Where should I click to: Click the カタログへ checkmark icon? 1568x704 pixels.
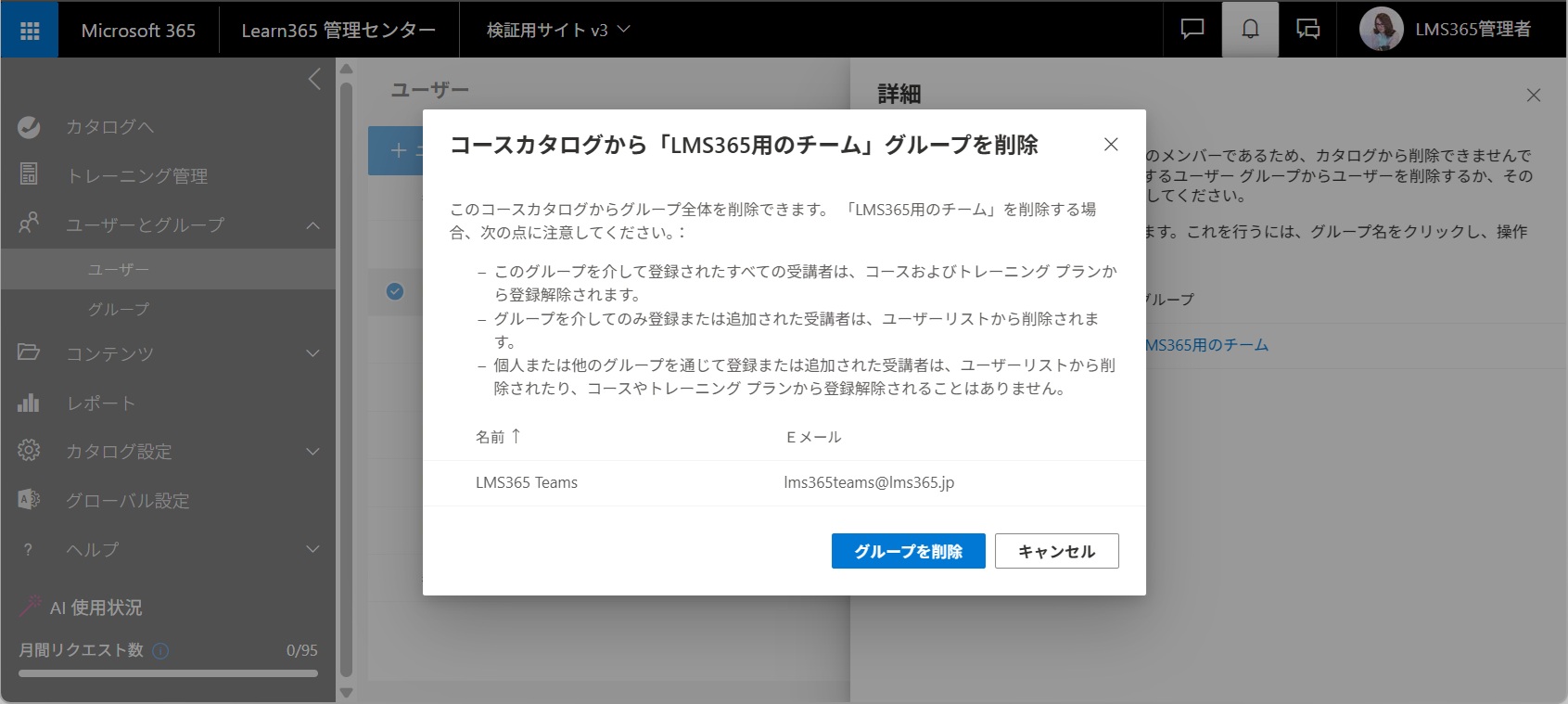29,127
